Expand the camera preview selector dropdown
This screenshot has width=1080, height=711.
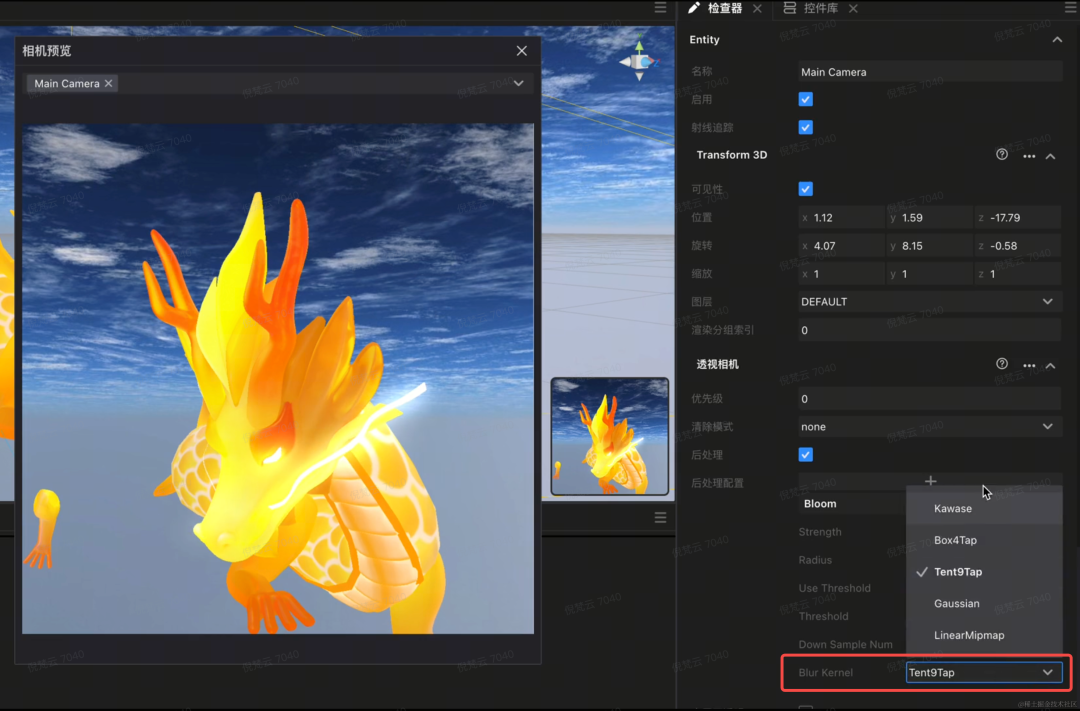point(518,84)
